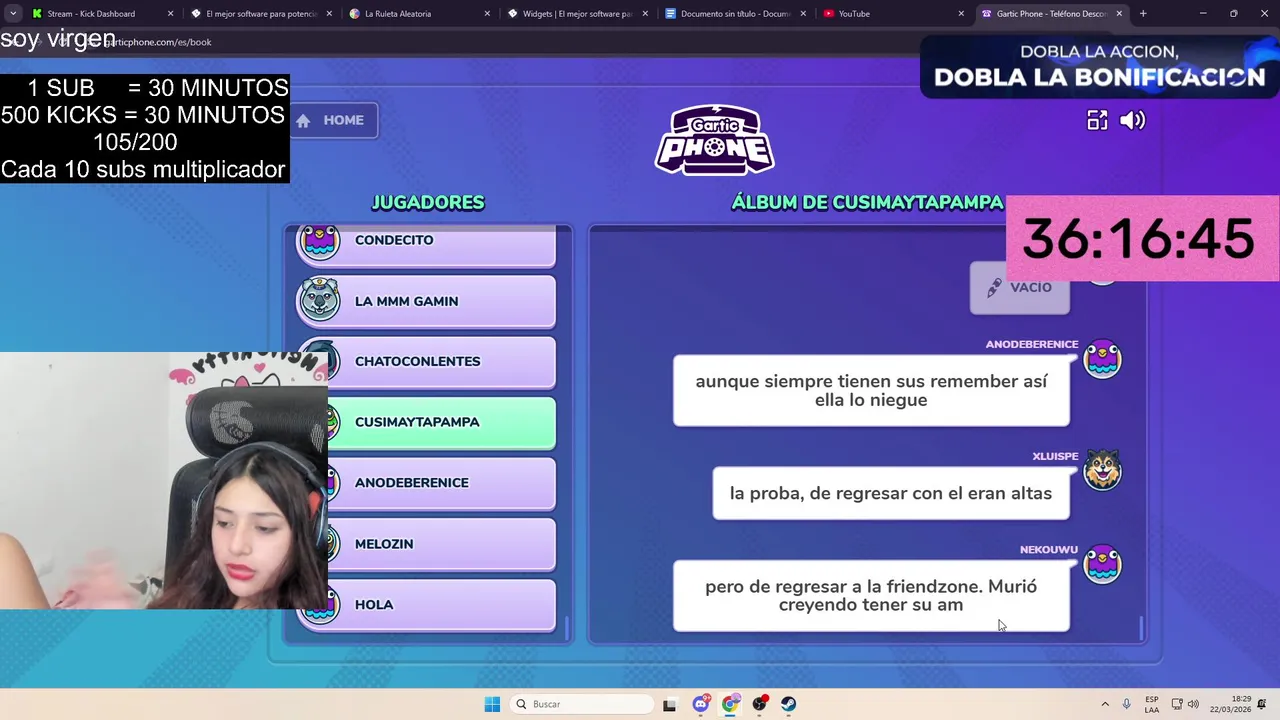
Task: Click the microphone tray icon
Action: click(1127, 704)
